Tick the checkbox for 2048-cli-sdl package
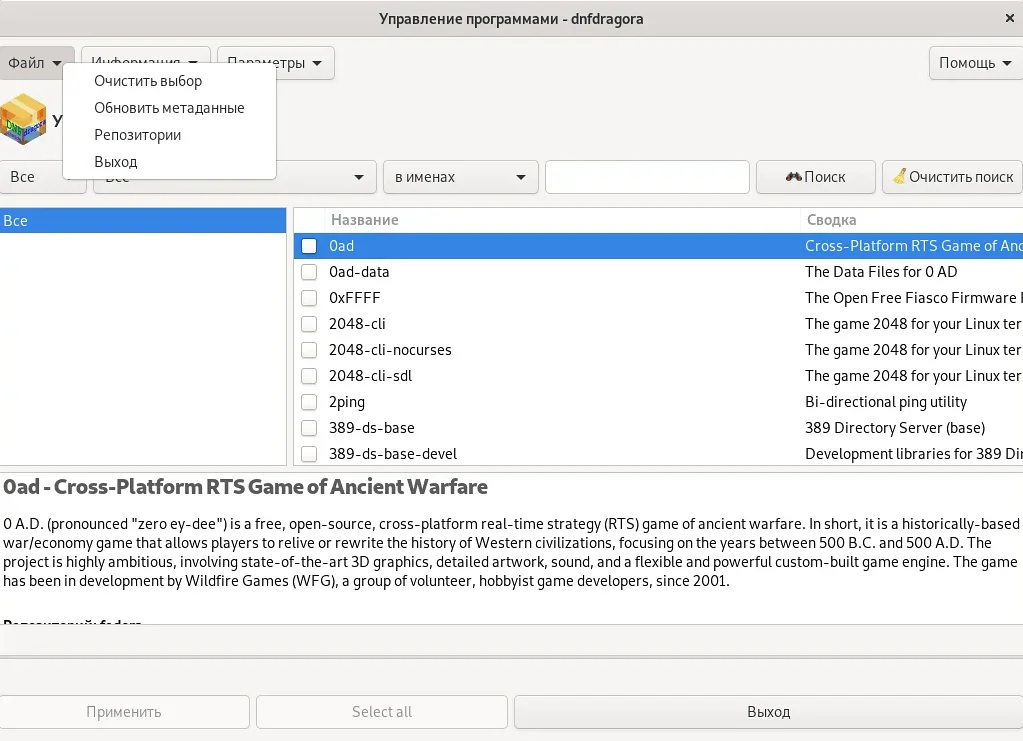 (309, 376)
